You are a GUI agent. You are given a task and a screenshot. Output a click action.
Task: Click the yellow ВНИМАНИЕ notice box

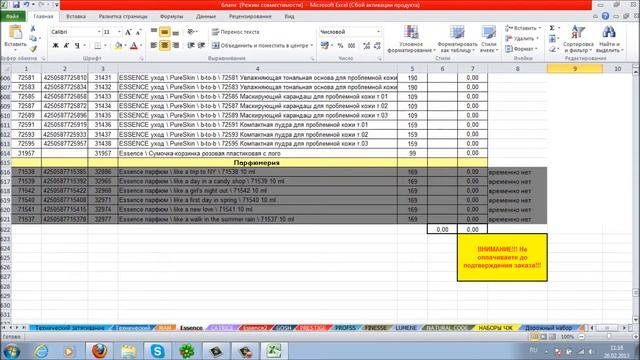pyautogui.click(x=502, y=258)
